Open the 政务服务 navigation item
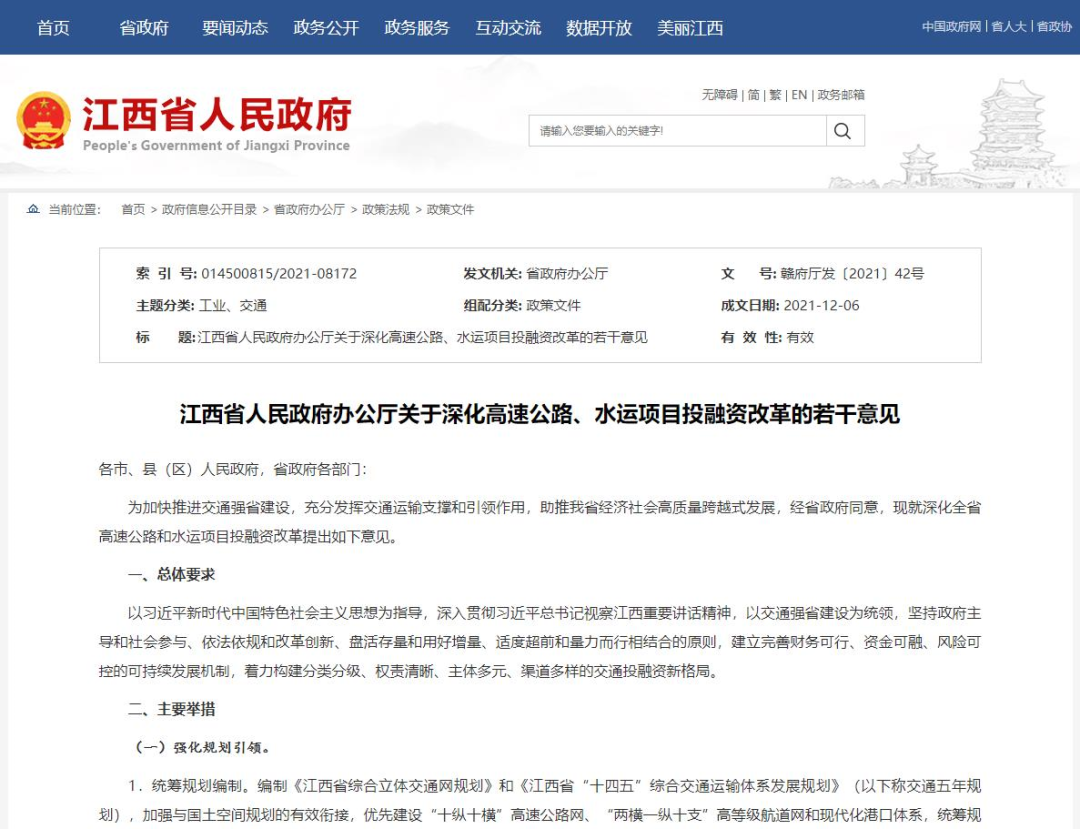Screen dimensions: 1080x829 (x=417, y=28)
